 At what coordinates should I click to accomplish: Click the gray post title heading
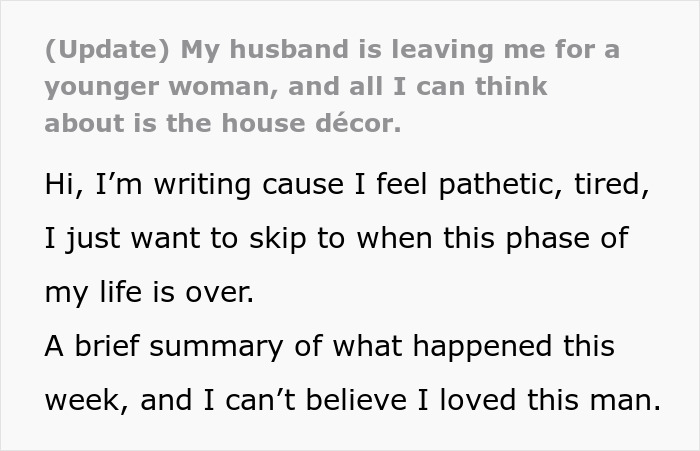pyautogui.click(x=330, y=85)
